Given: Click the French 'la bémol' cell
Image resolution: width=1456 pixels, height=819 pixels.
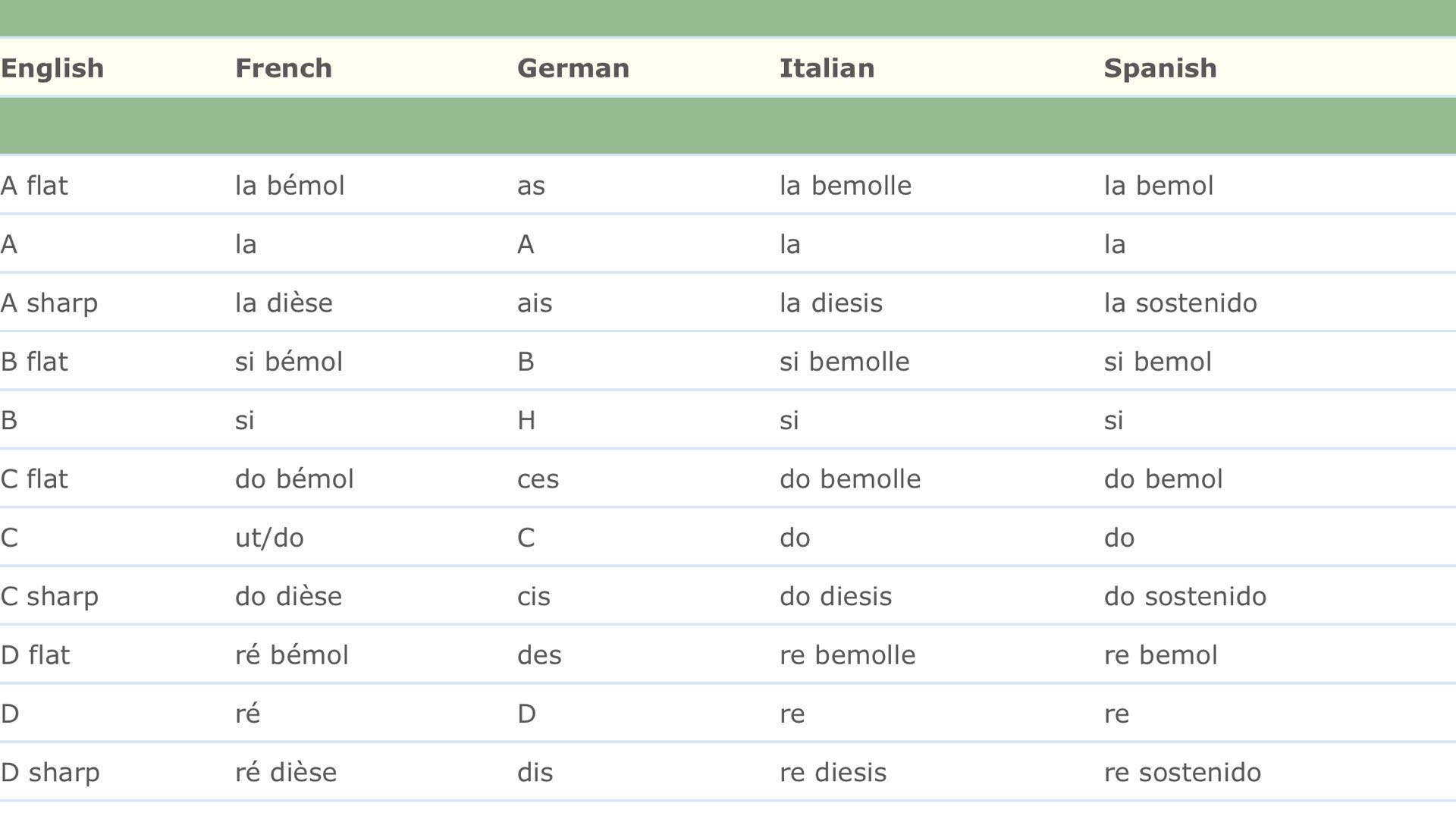Looking at the screenshot, I should (290, 186).
